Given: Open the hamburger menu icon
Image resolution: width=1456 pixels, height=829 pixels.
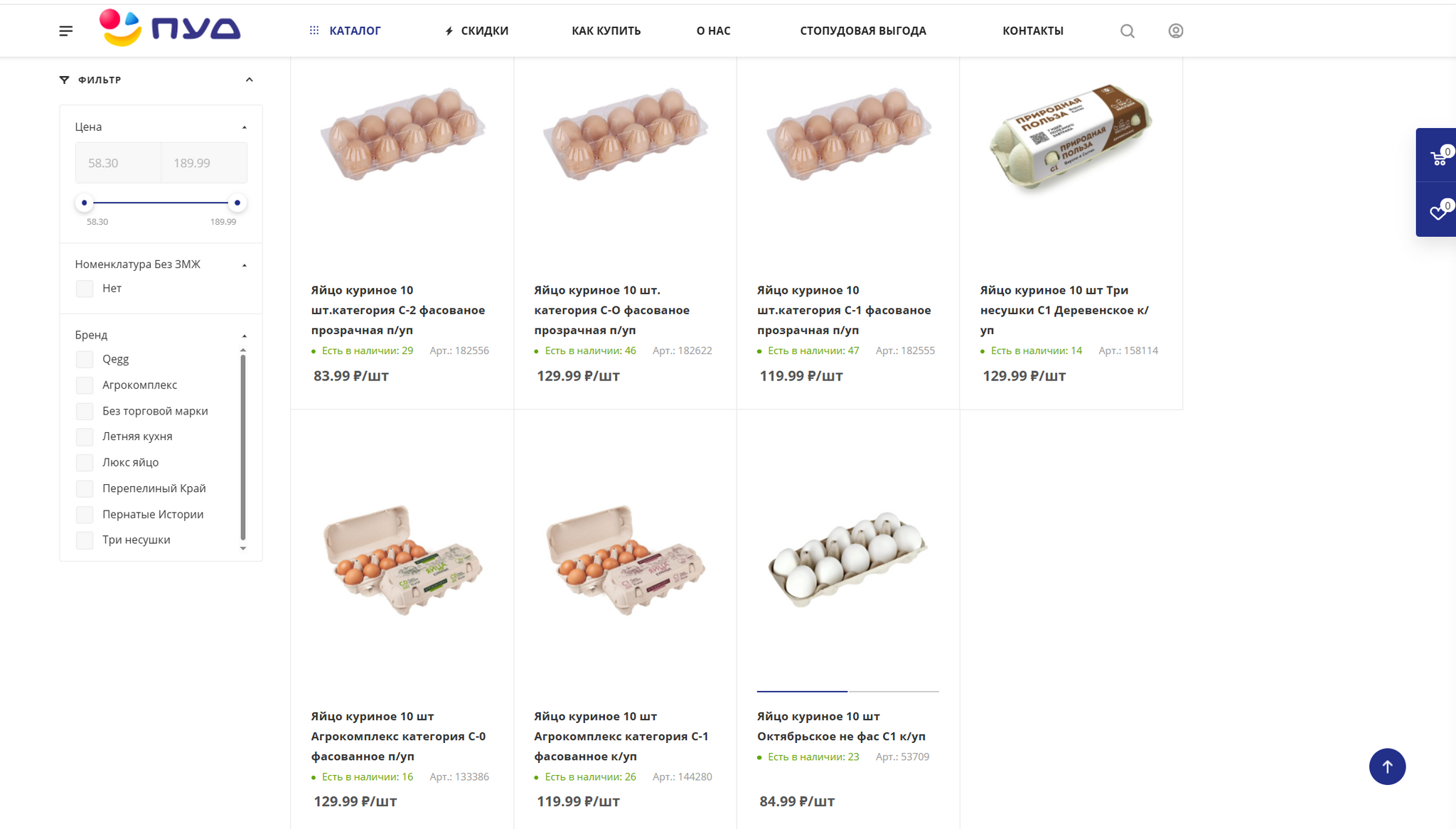Looking at the screenshot, I should (x=65, y=31).
